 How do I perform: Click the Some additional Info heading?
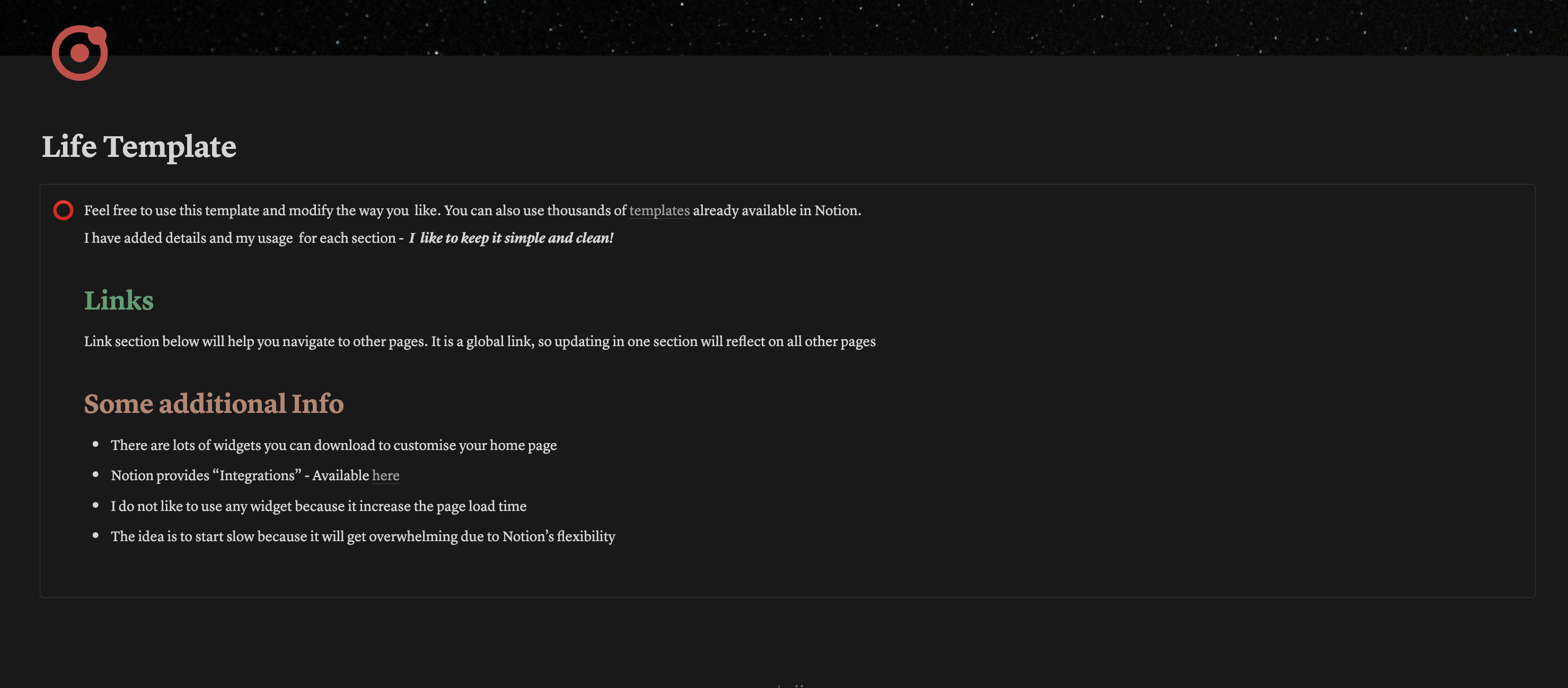click(214, 404)
